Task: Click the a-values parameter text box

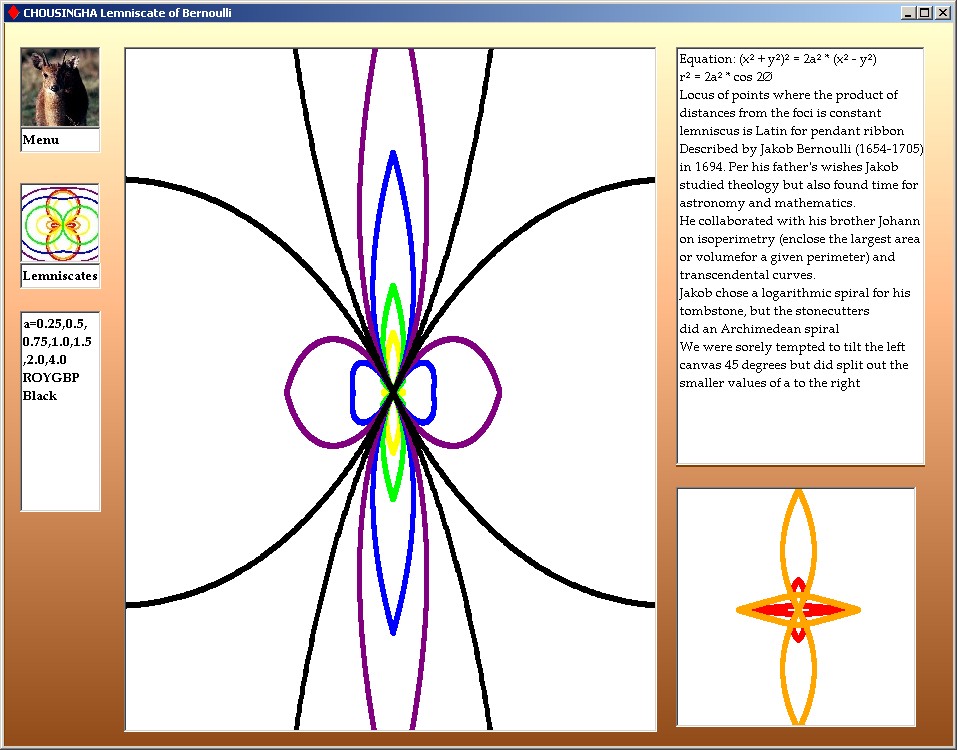Action: tap(60, 411)
